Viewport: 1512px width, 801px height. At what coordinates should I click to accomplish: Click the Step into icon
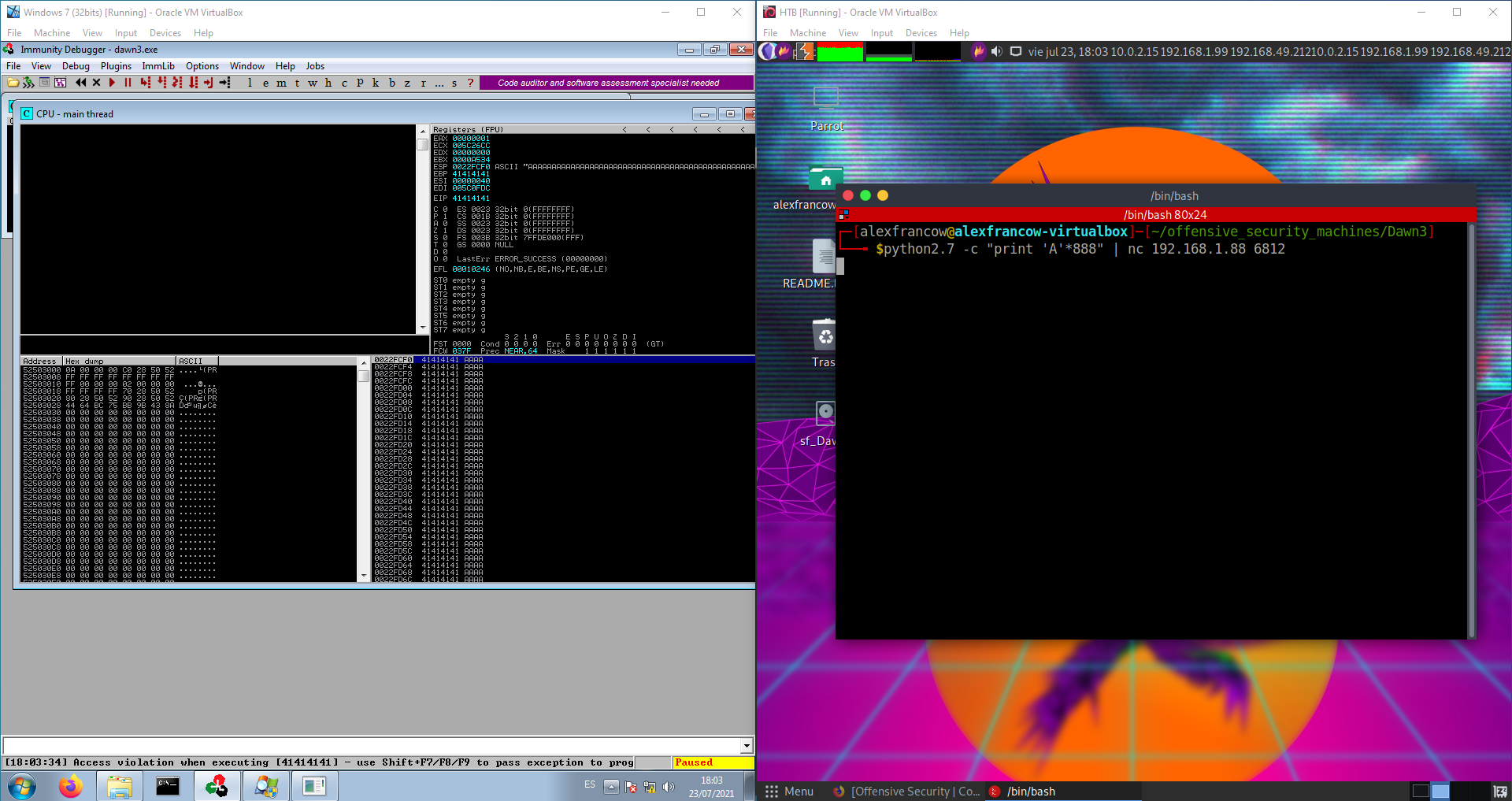click(146, 83)
